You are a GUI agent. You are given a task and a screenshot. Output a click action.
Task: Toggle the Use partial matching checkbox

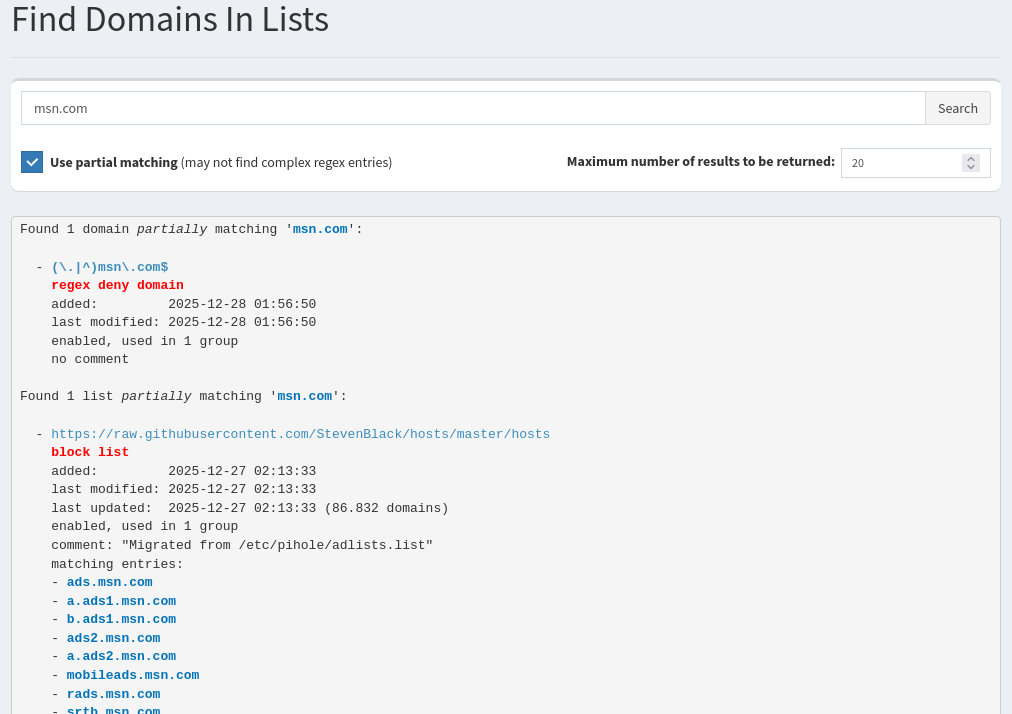pos(32,162)
